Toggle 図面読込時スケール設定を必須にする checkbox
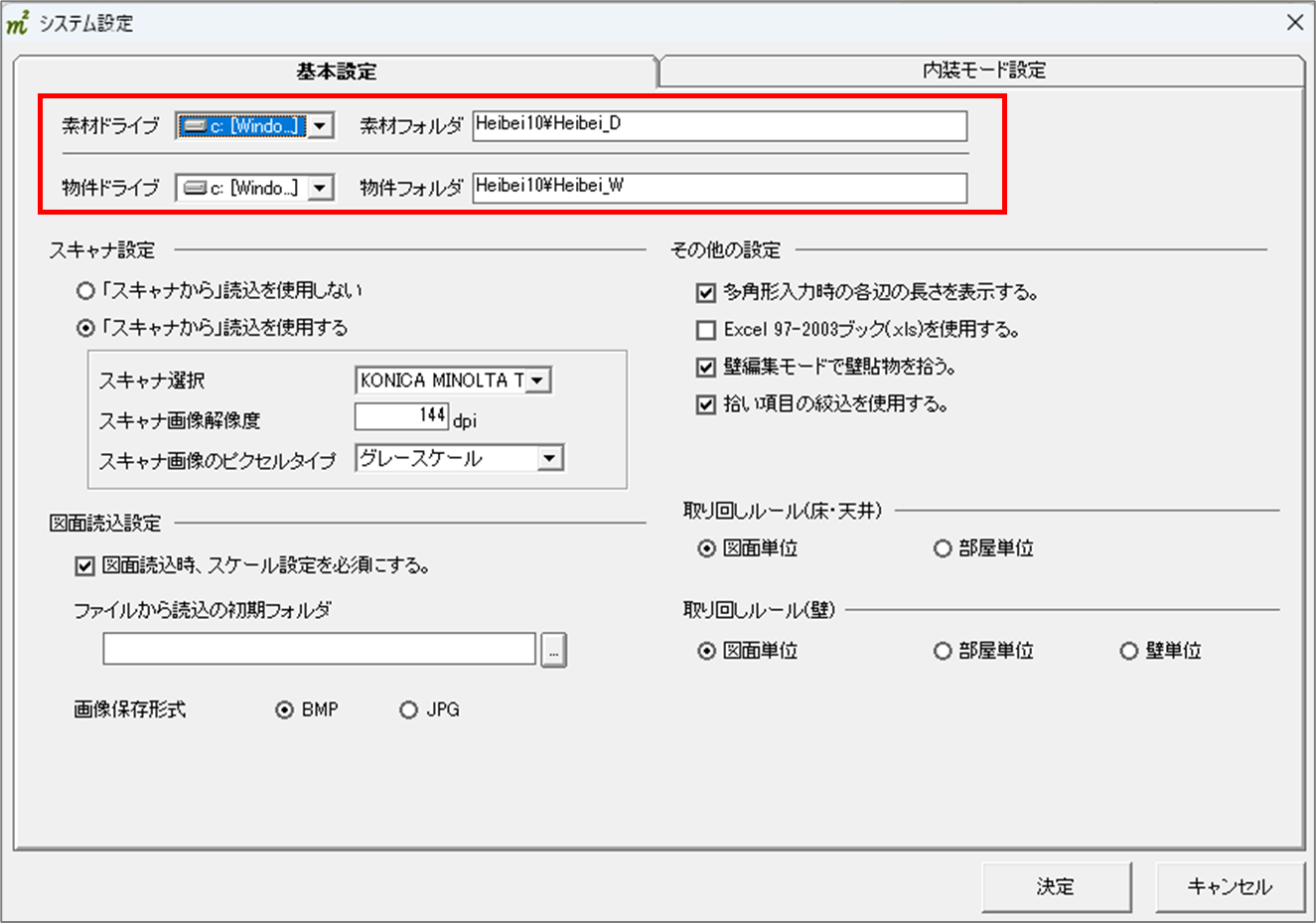This screenshot has width=1316, height=923. tap(85, 566)
